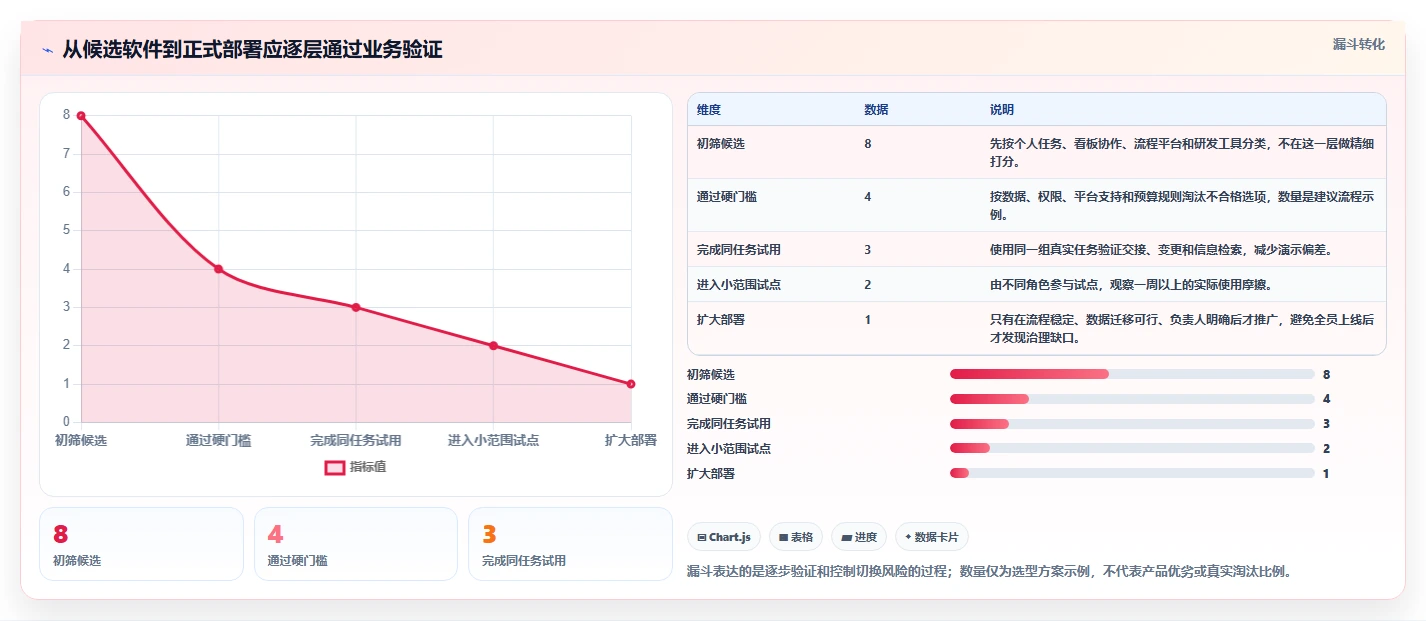Click value 4 in the table's 通过硬门槛 row
The width and height of the screenshot is (1426, 621).
868,197
